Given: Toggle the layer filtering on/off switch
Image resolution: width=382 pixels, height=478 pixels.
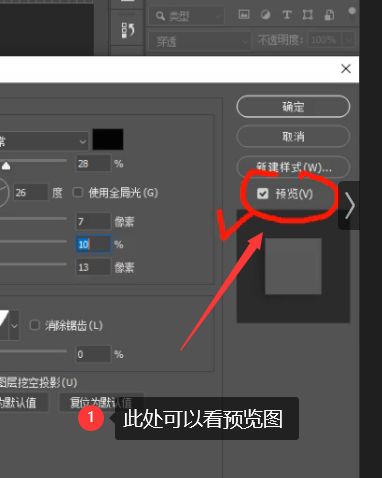Looking at the screenshot, I should point(352,14).
